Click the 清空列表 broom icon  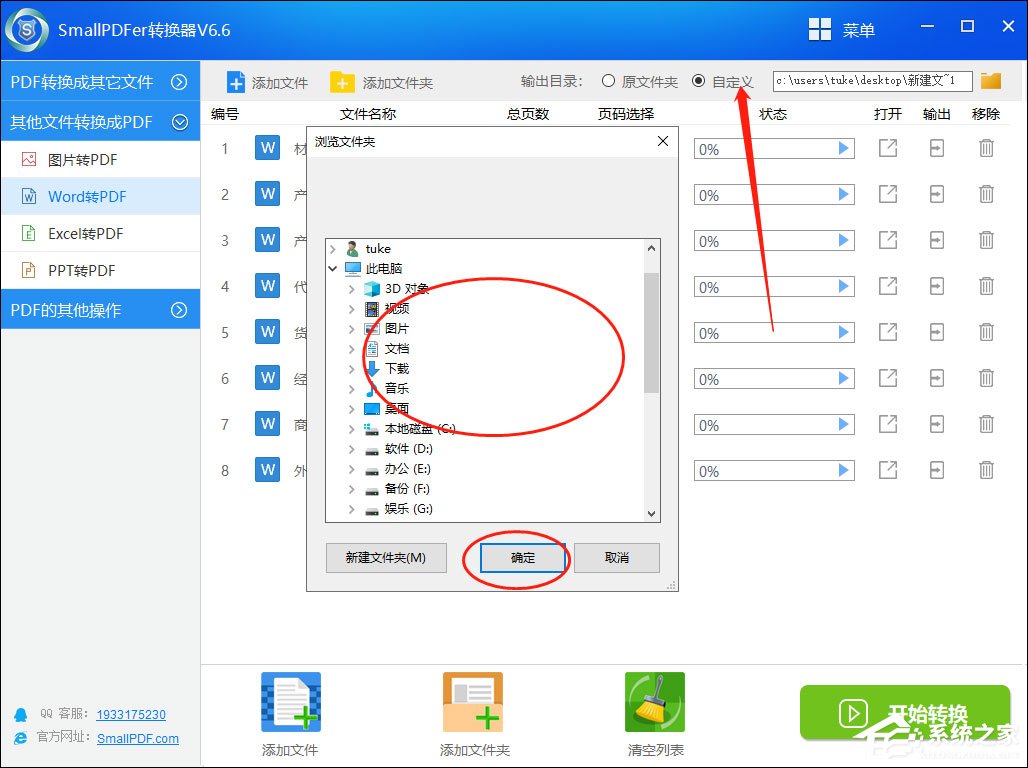(654, 701)
